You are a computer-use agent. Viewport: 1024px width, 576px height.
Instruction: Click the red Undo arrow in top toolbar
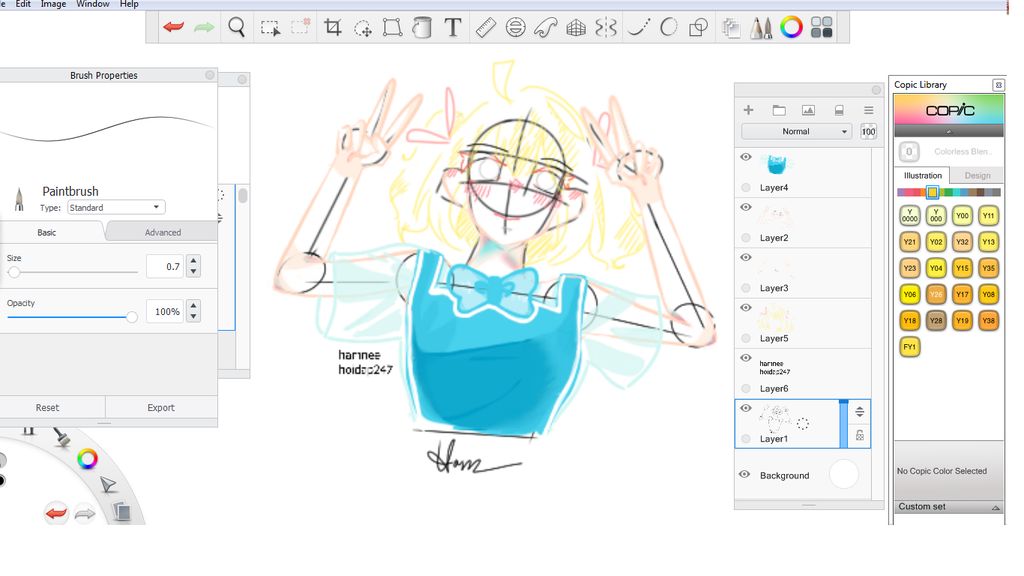(173, 27)
